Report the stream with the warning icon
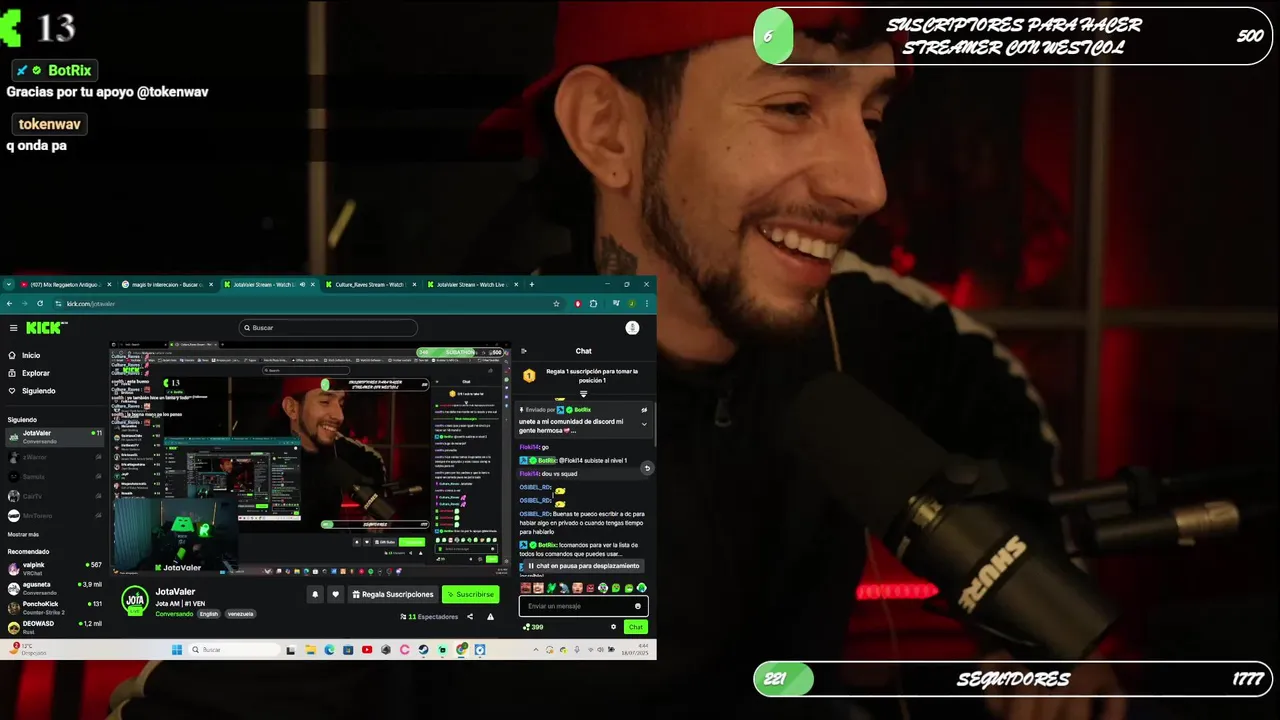This screenshot has width=1280, height=720. [490, 617]
